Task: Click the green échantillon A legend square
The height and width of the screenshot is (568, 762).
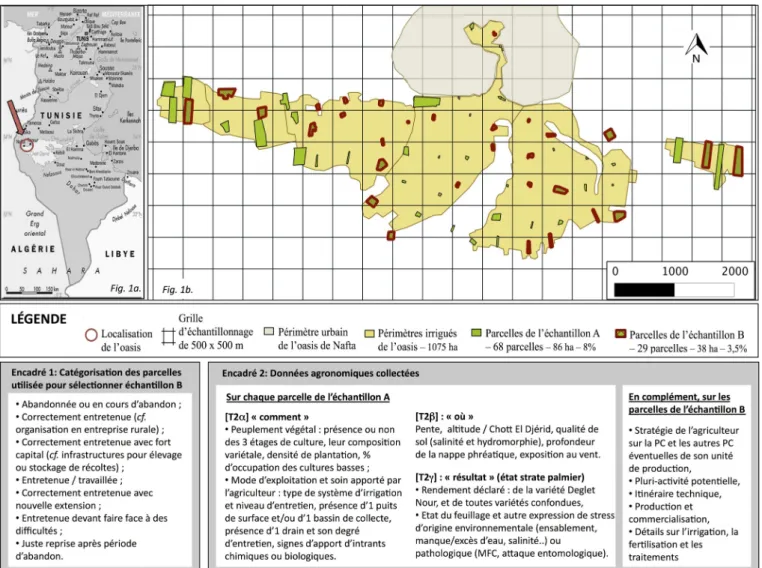Action: coord(476,333)
